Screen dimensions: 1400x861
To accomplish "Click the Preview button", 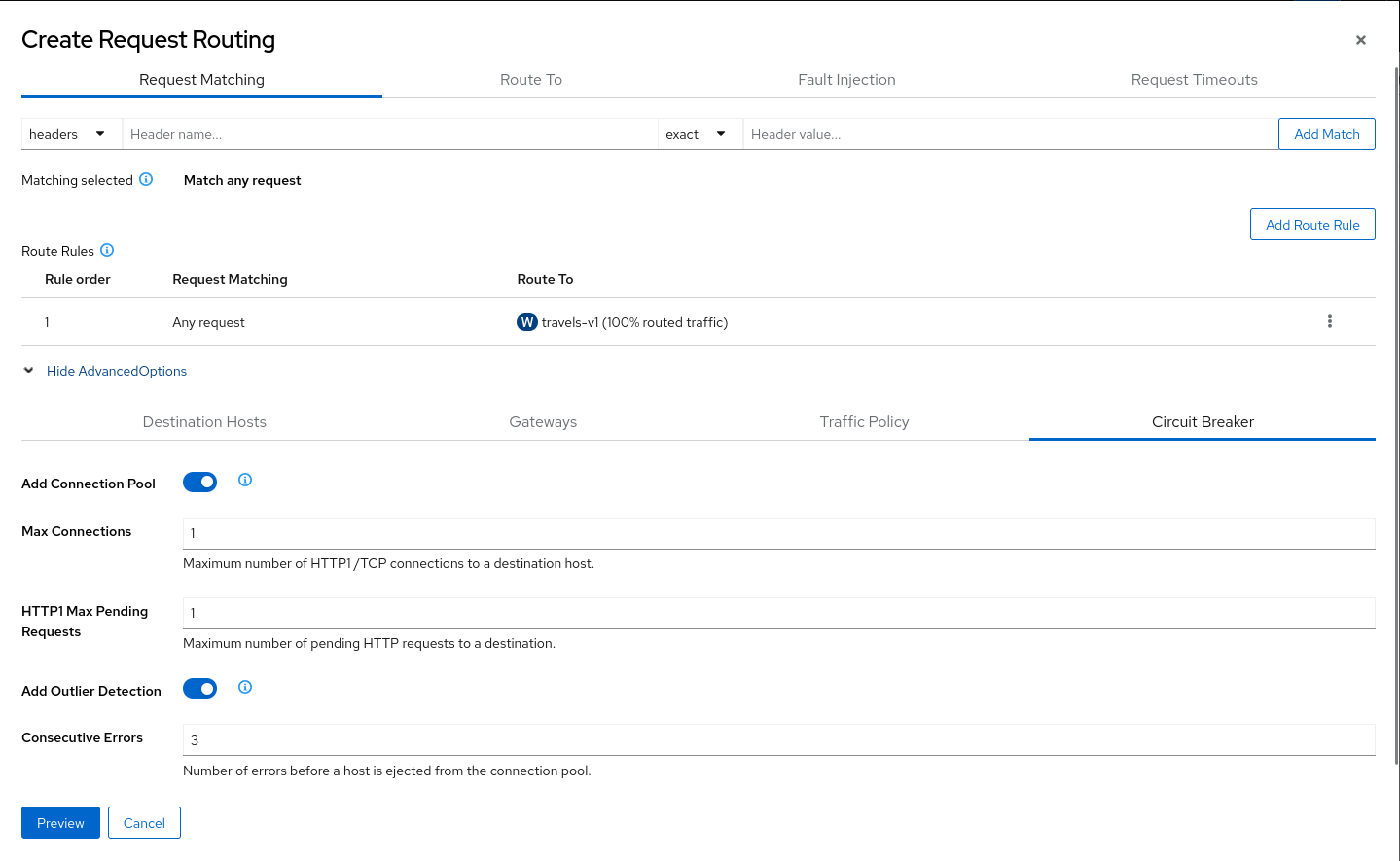I will pyautogui.click(x=60, y=823).
